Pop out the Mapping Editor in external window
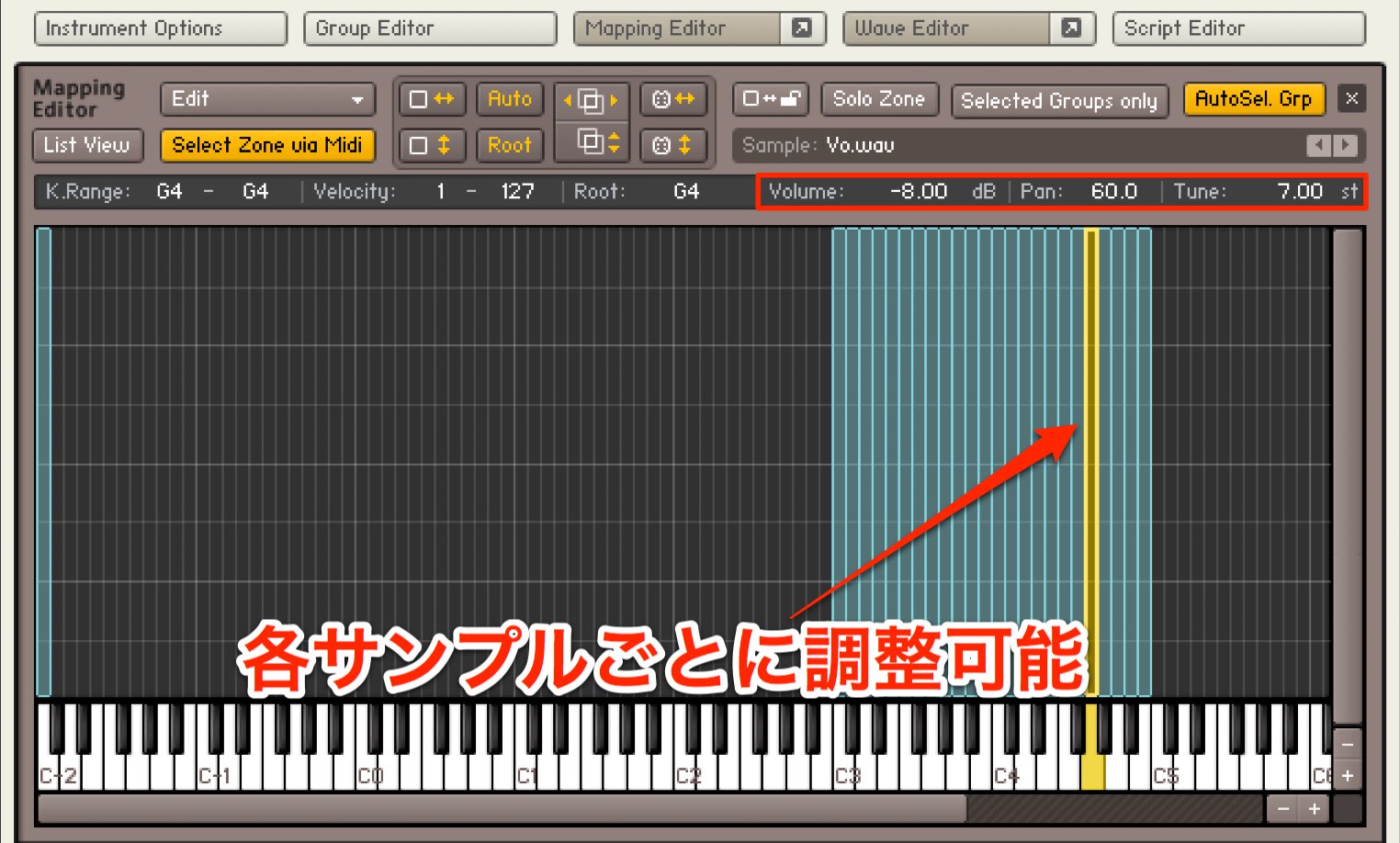The image size is (1400, 843). coord(802,28)
